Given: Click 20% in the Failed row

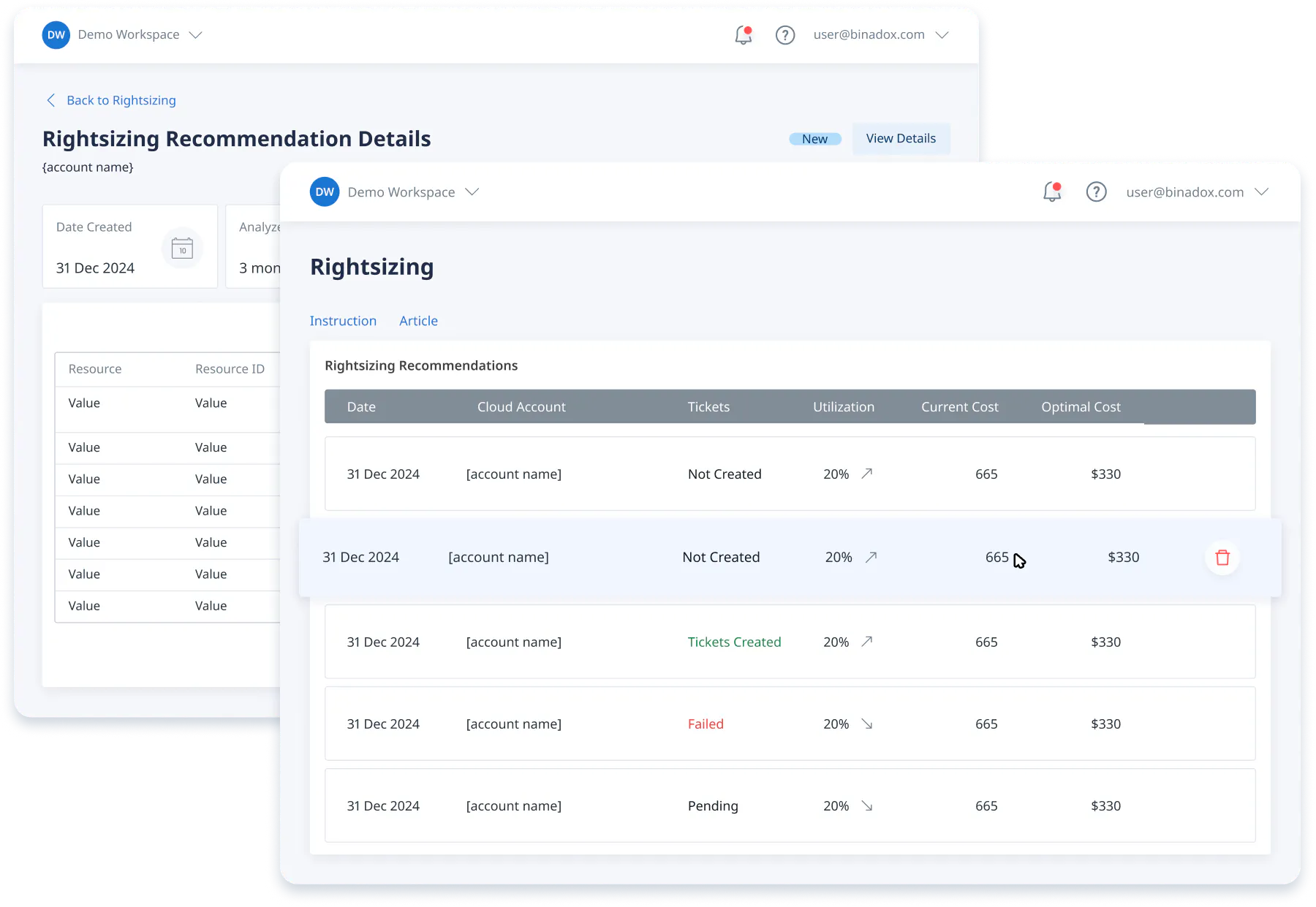Looking at the screenshot, I should pos(836,724).
